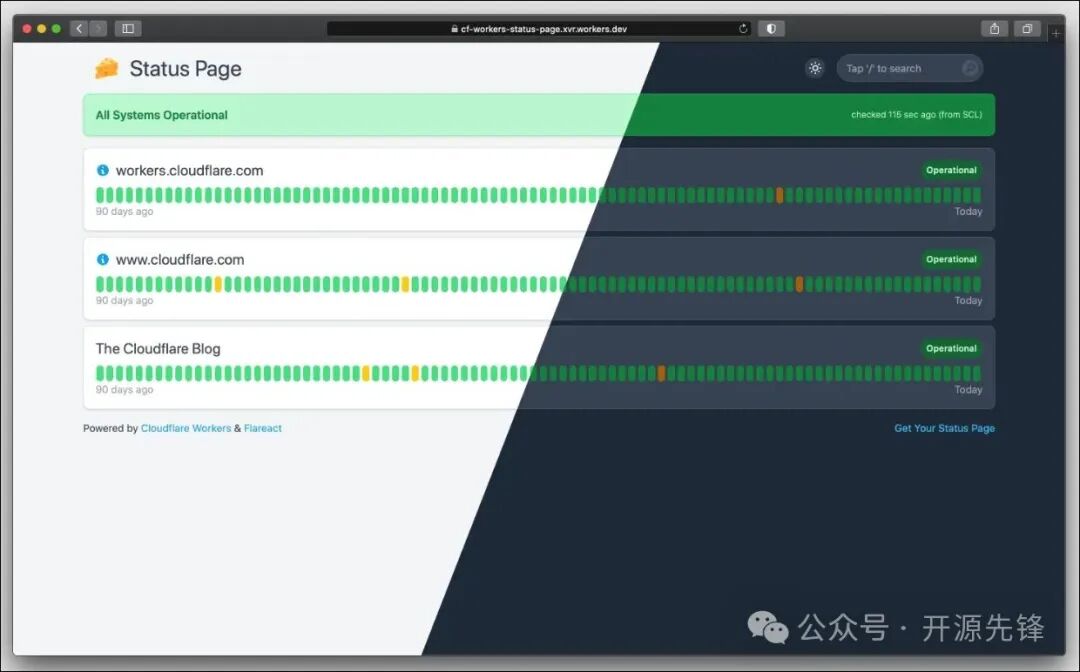
Task: Open the privacy report shield icon
Action: coord(771,28)
